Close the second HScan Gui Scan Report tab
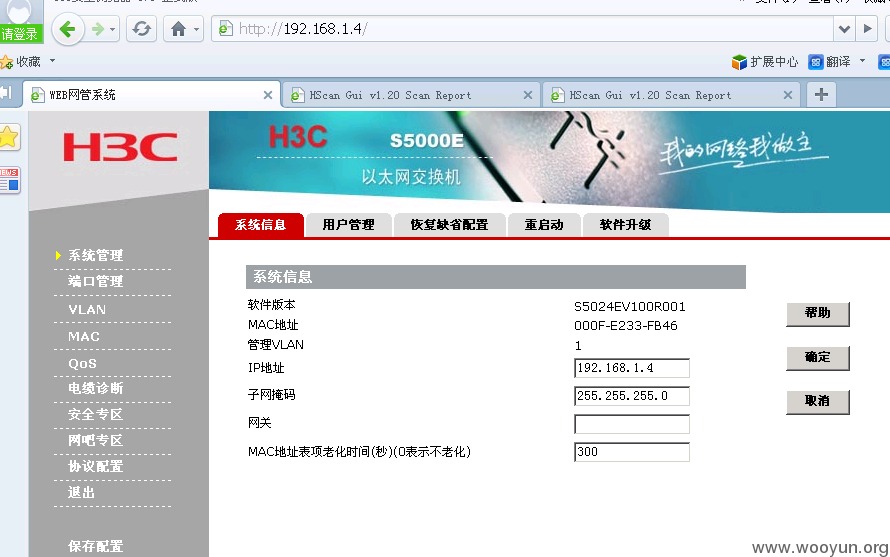This screenshot has width=890, height=557. (788, 95)
